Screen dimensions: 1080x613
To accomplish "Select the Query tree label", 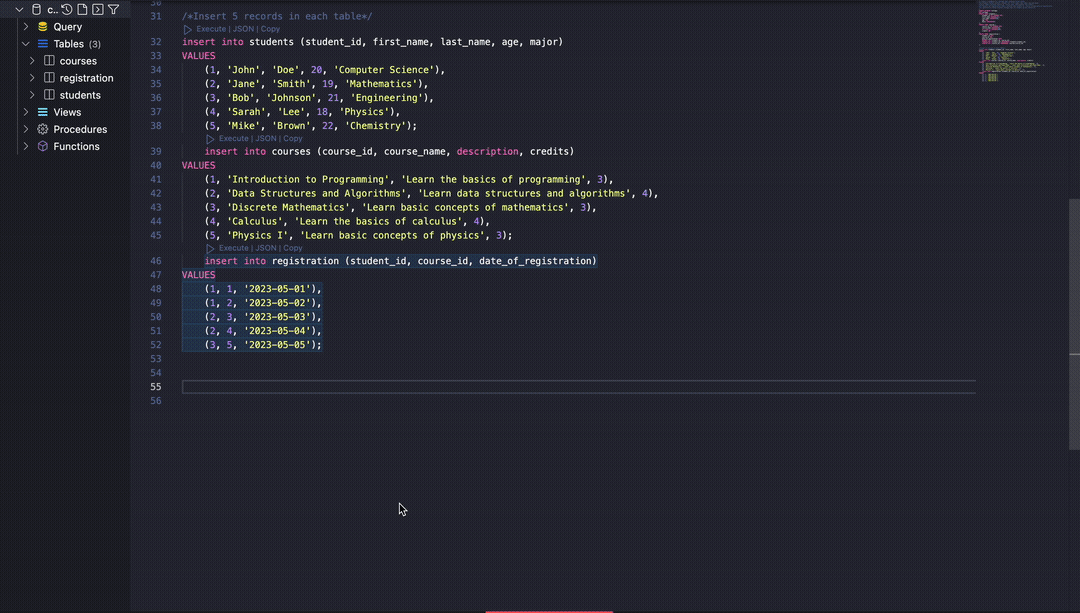I will pyautogui.click(x=68, y=27).
